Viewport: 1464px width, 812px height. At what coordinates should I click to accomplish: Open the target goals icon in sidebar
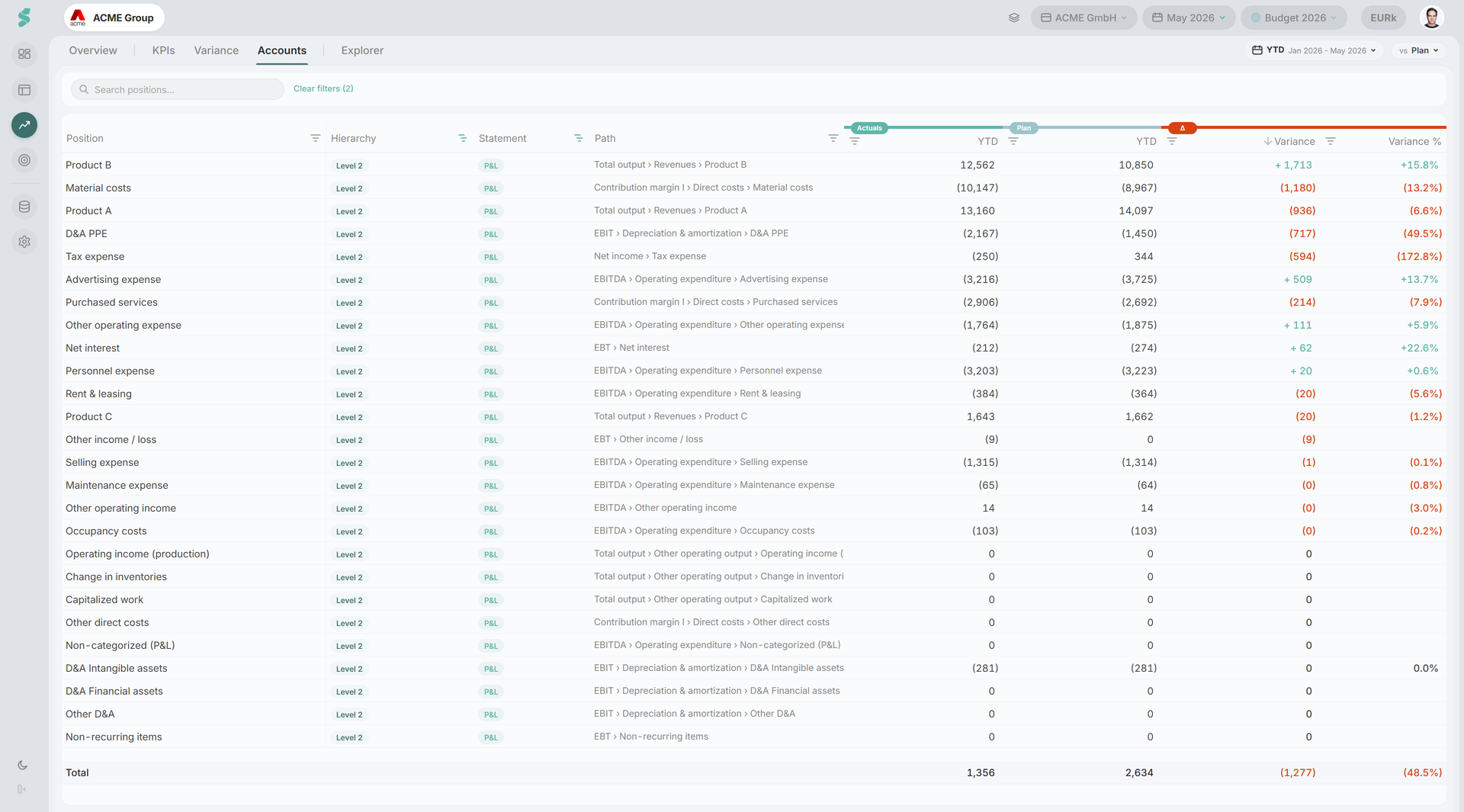(24, 160)
